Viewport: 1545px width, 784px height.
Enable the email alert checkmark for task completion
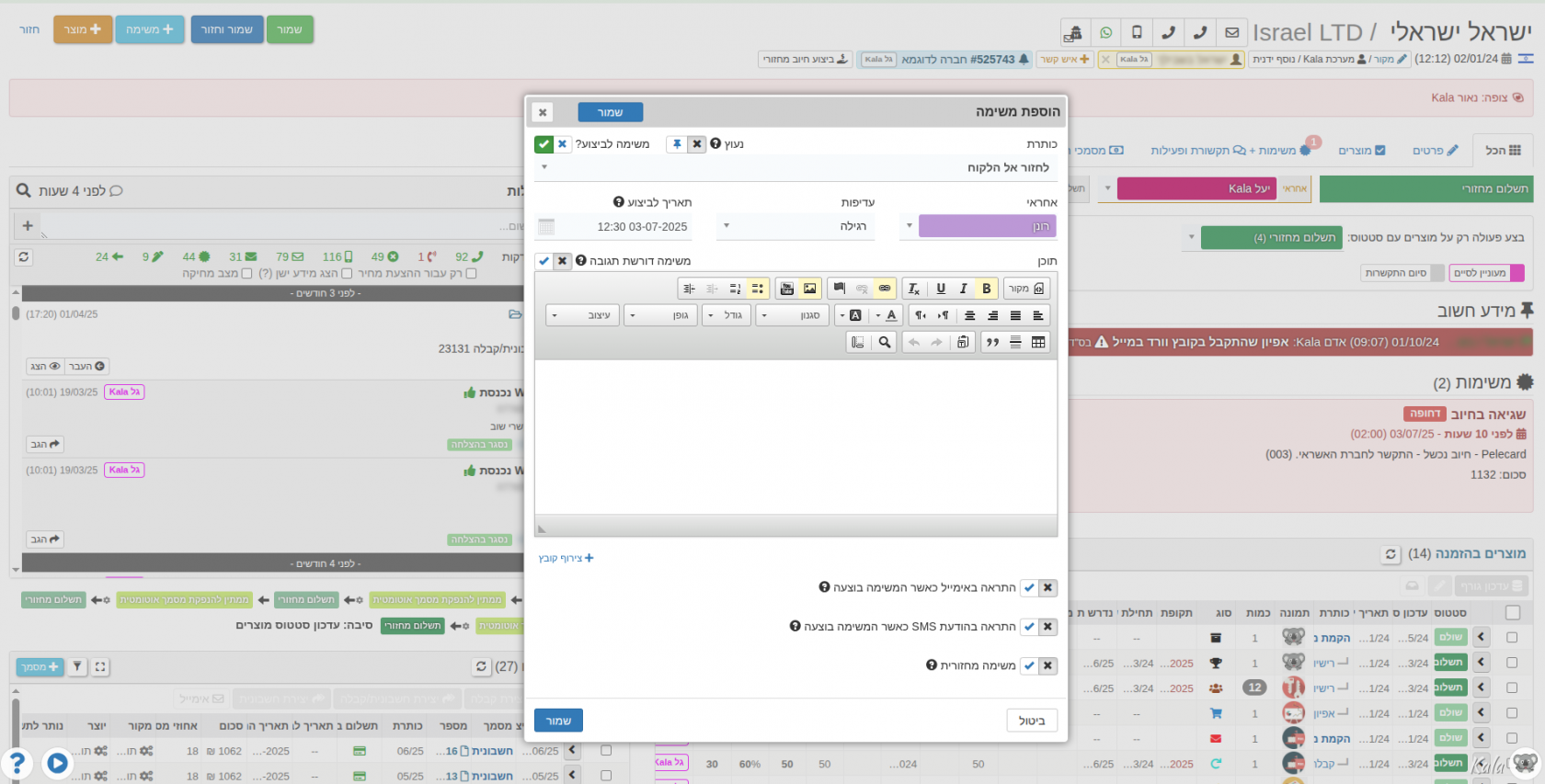pos(1029,587)
